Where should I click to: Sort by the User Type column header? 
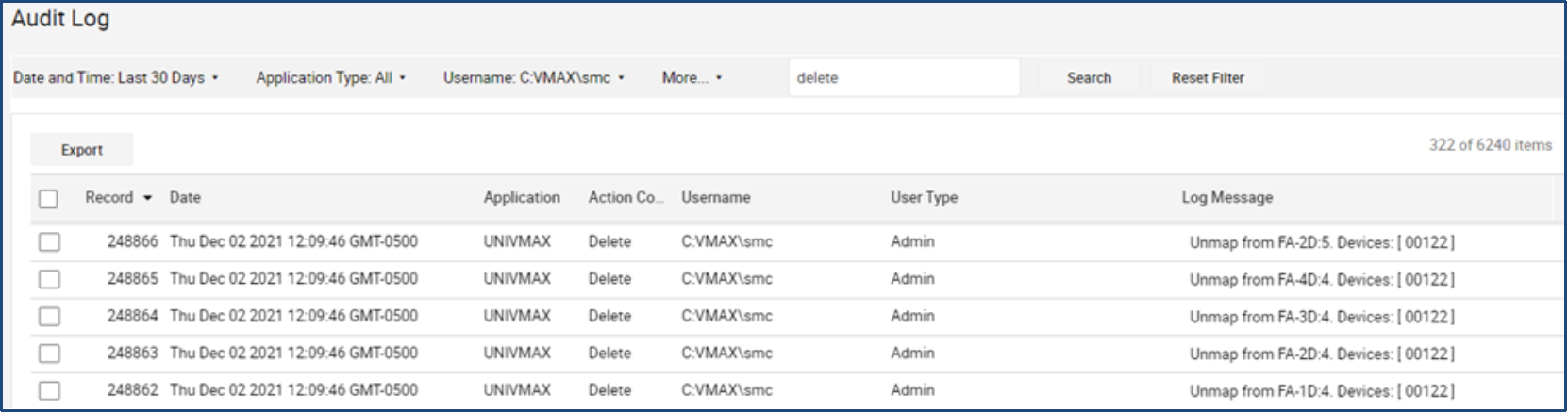[x=924, y=197]
